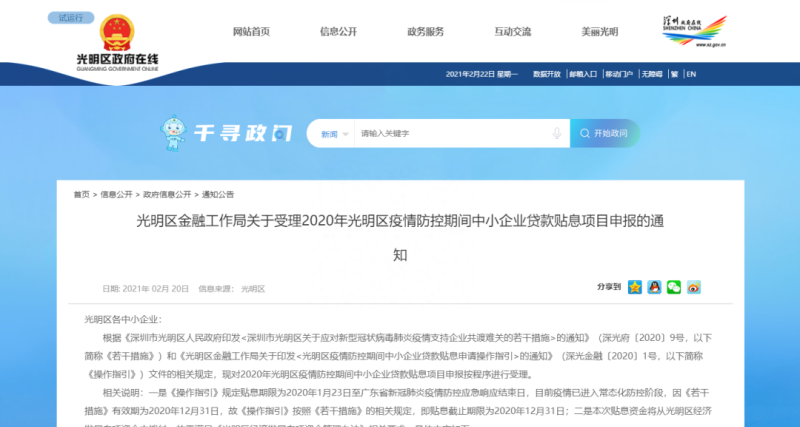Screen dimensions: 800x427
Task: Click the 试运行 badge
Action: click(71, 18)
